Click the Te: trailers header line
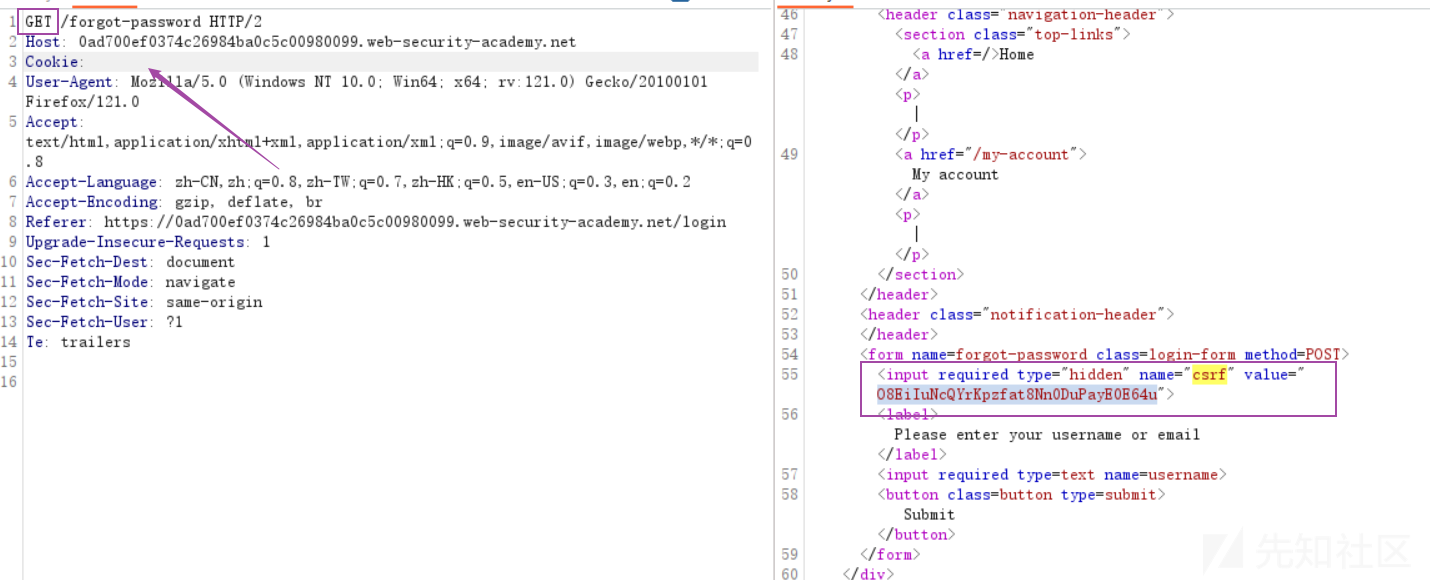Screen dimensions: 1430x580 point(78,341)
